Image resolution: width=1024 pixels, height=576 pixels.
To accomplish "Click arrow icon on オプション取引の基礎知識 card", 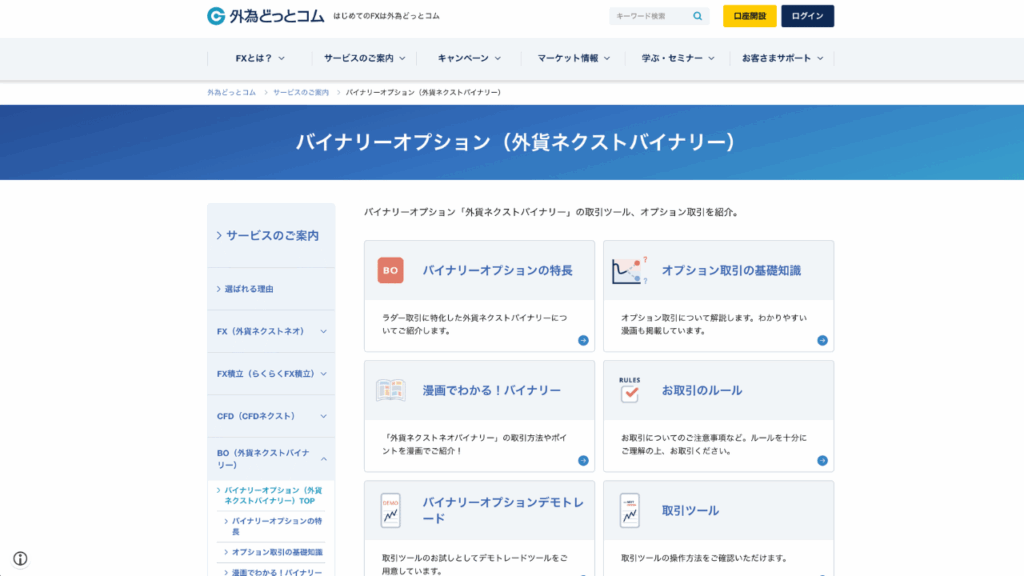I will coord(822,340).
